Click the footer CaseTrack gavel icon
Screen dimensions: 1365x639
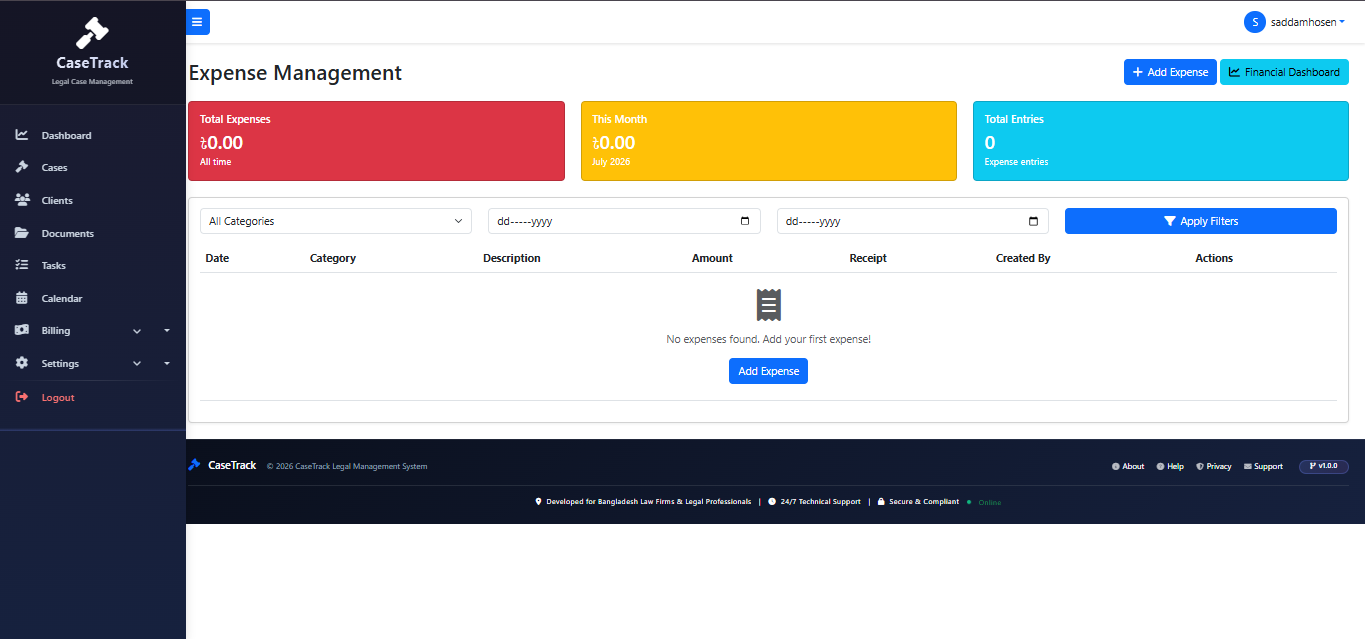[x=194, y=465]
